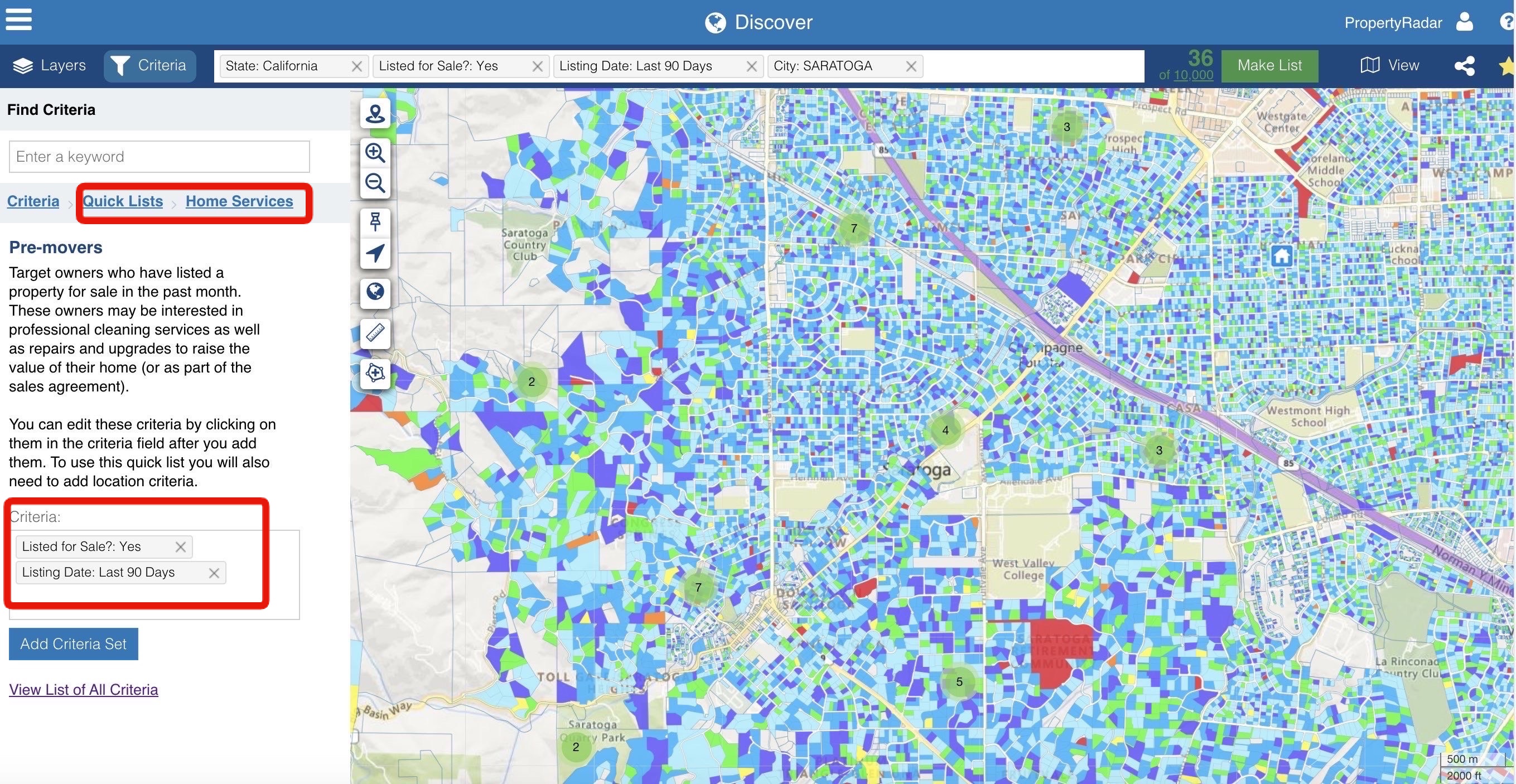Click the Make List button
The width and height of the screenshot is (1516, 784).
pyautogui.click(x=1270, y=65)
